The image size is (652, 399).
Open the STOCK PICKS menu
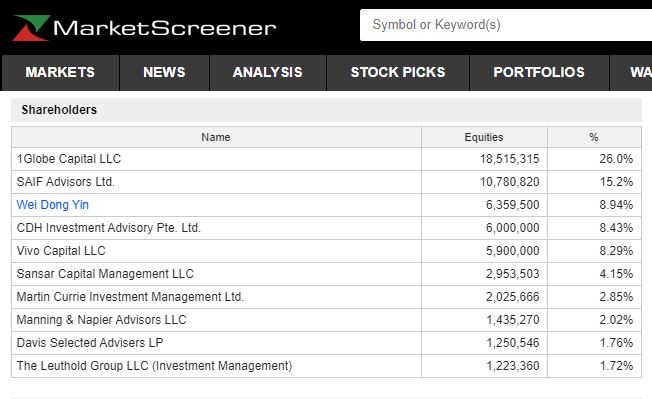pyautogui.click(x=398, y=72)
